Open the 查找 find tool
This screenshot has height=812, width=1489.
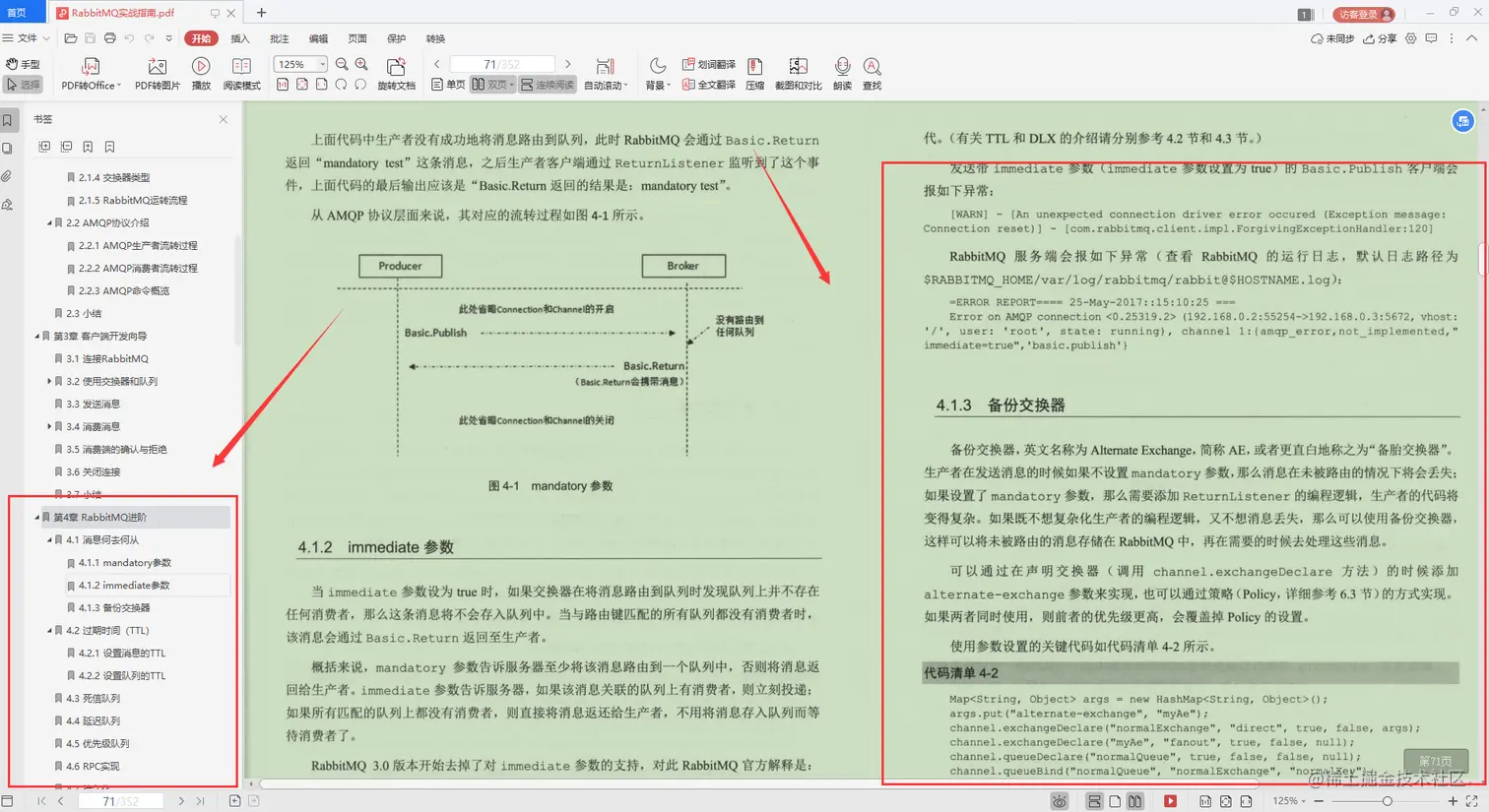point(871,73)
